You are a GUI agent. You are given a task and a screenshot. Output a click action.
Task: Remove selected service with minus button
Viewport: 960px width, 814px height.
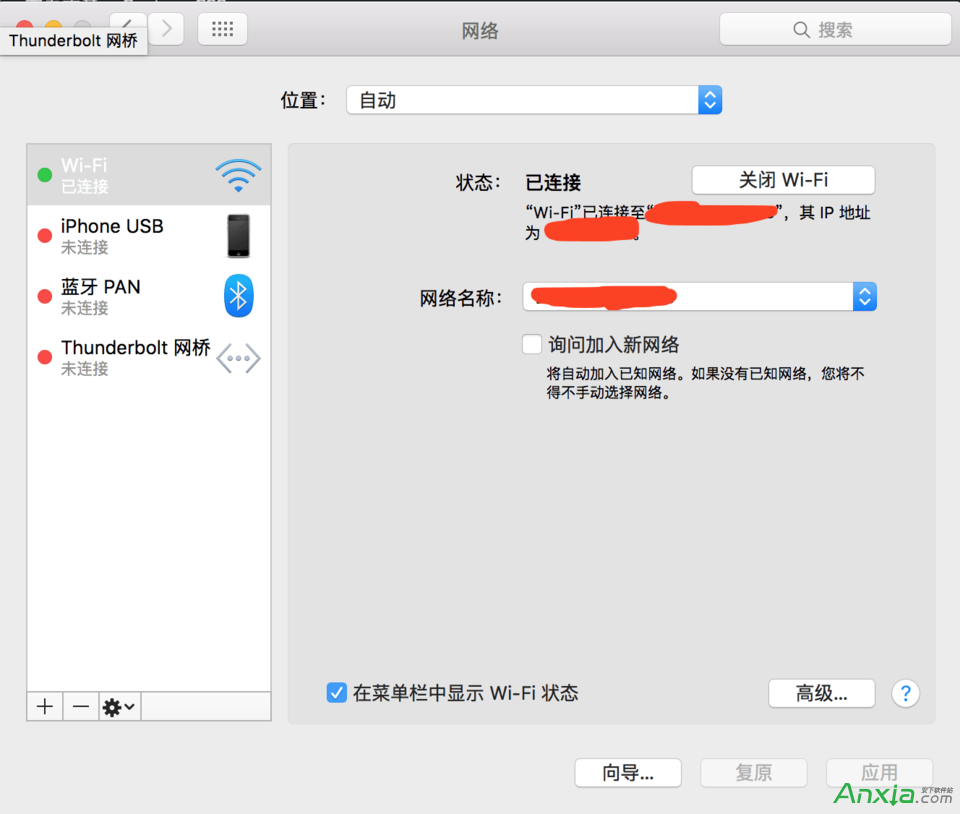click(81, 707)
